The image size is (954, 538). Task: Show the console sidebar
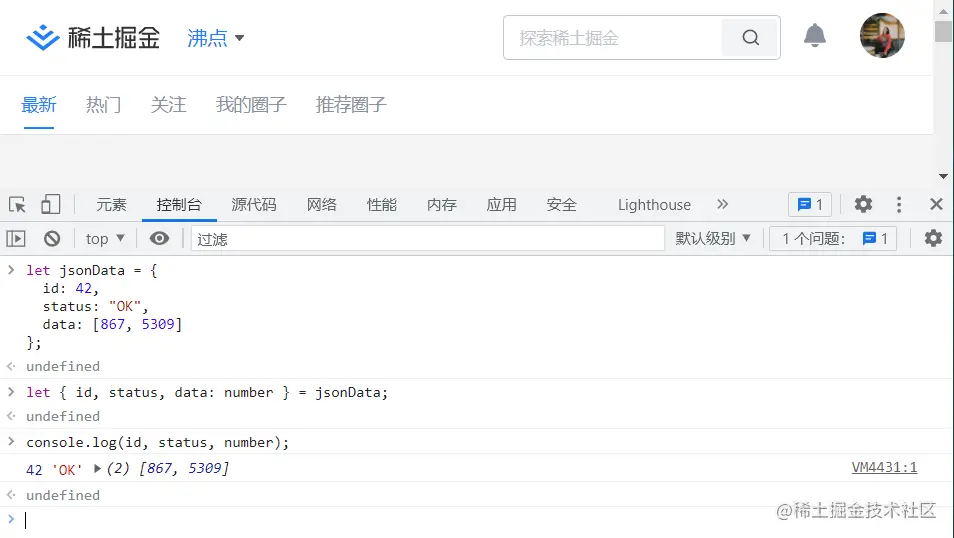pos(16,239)
